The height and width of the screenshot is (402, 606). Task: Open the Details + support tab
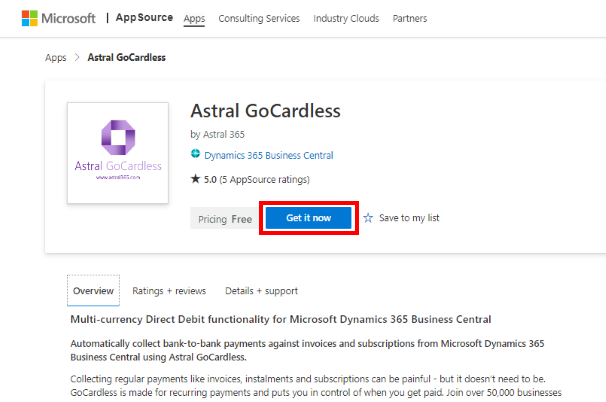pyautogui.click(x=261, y=291)
